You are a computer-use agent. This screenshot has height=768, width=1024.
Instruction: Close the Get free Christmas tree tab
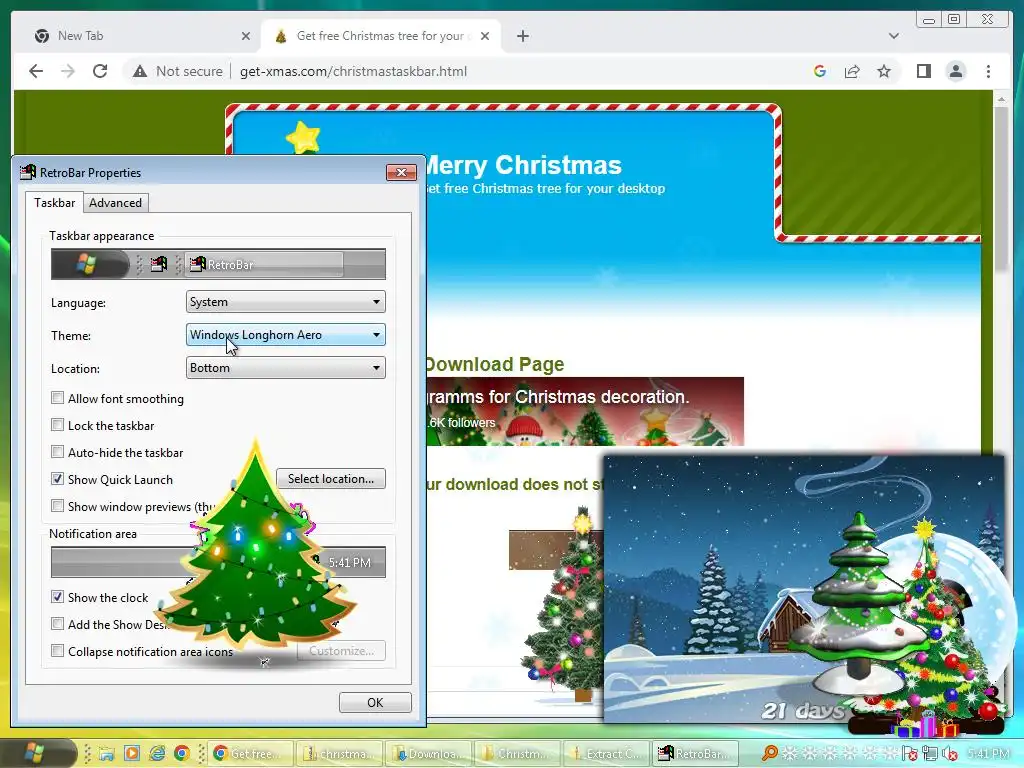tap(485, 36)
